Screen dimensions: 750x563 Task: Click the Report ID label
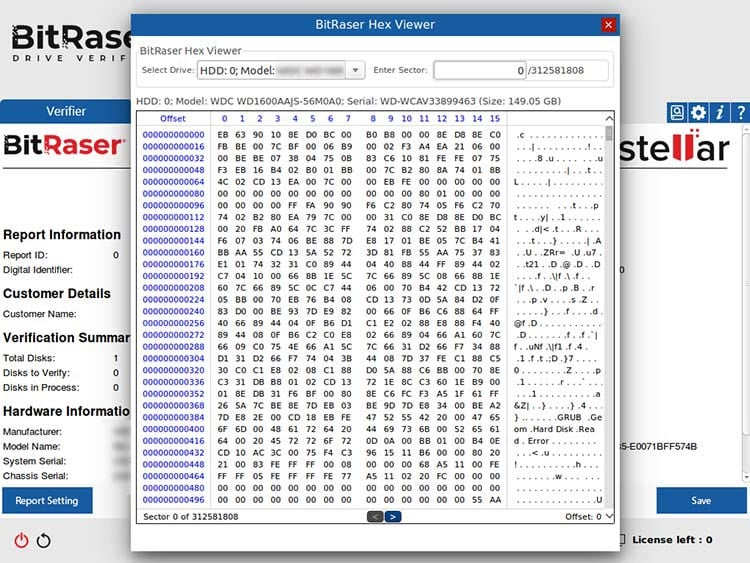point(25,255)
